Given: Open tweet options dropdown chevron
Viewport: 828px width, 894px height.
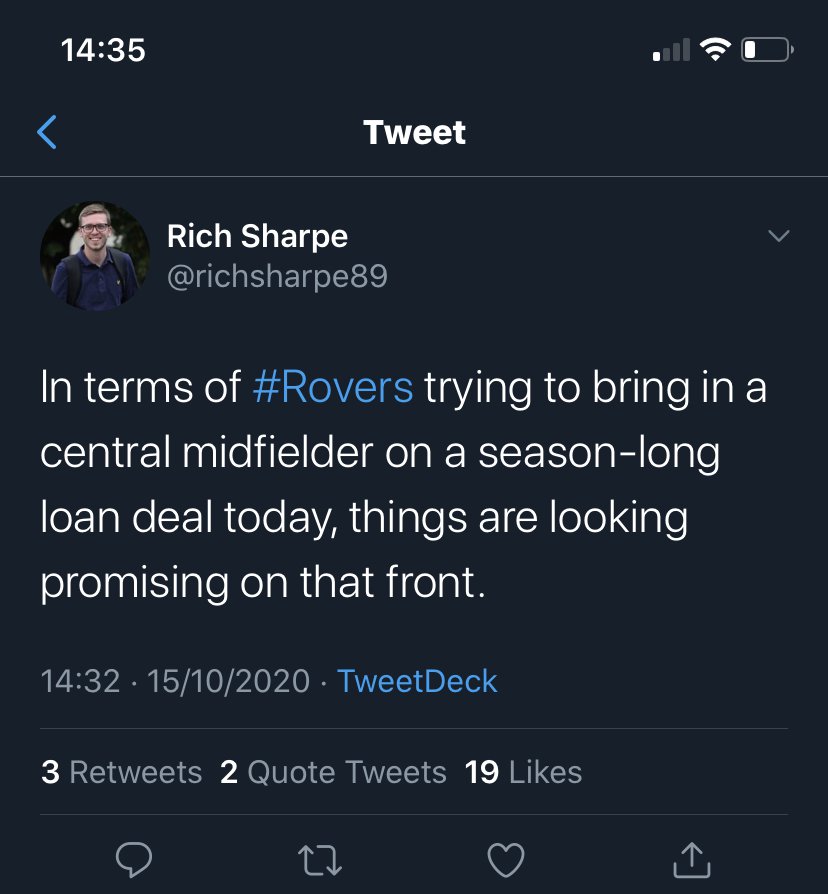Looking at the screenshot, I should point(777,236).
